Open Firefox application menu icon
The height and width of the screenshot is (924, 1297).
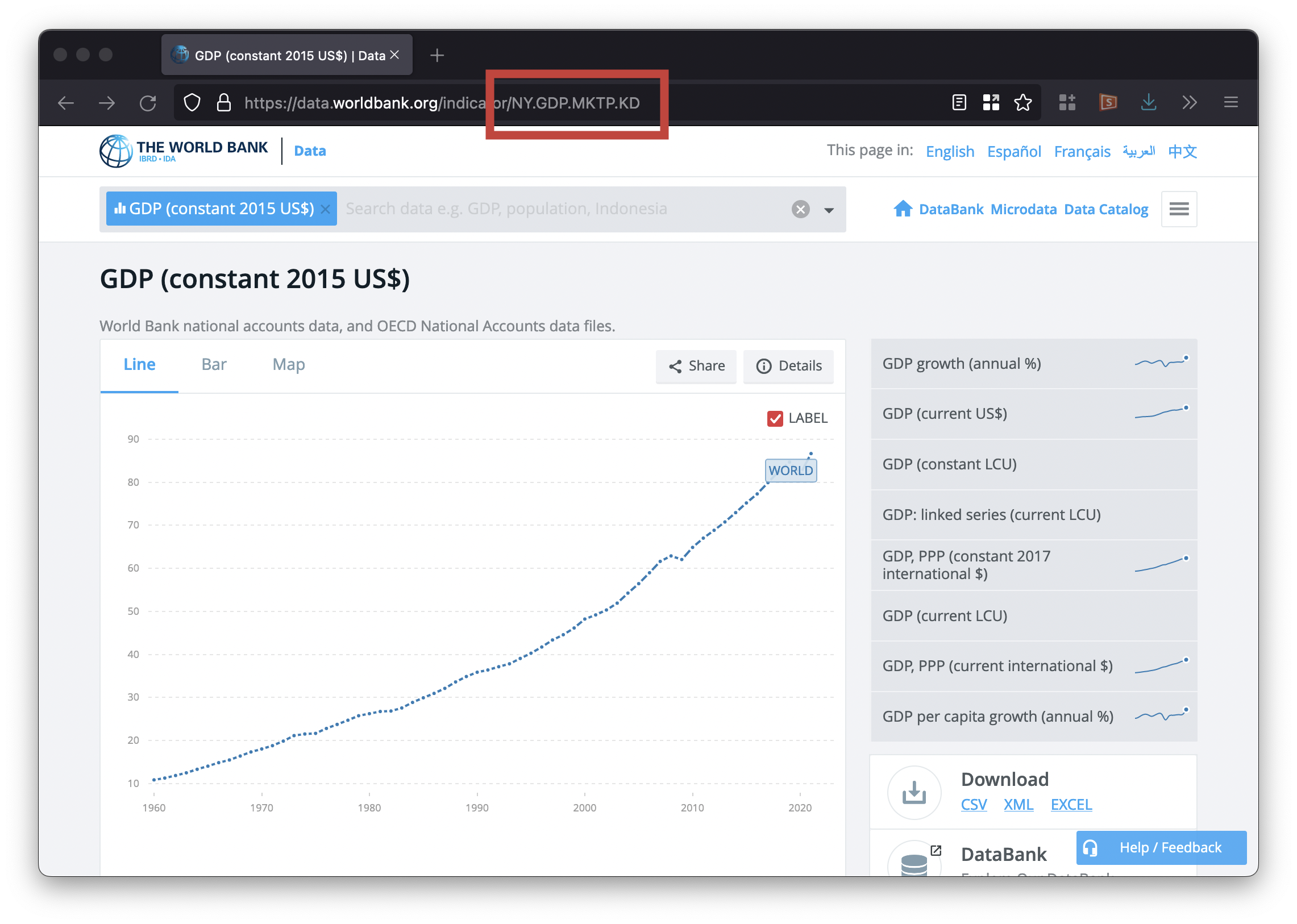(x=1231, y=103)
